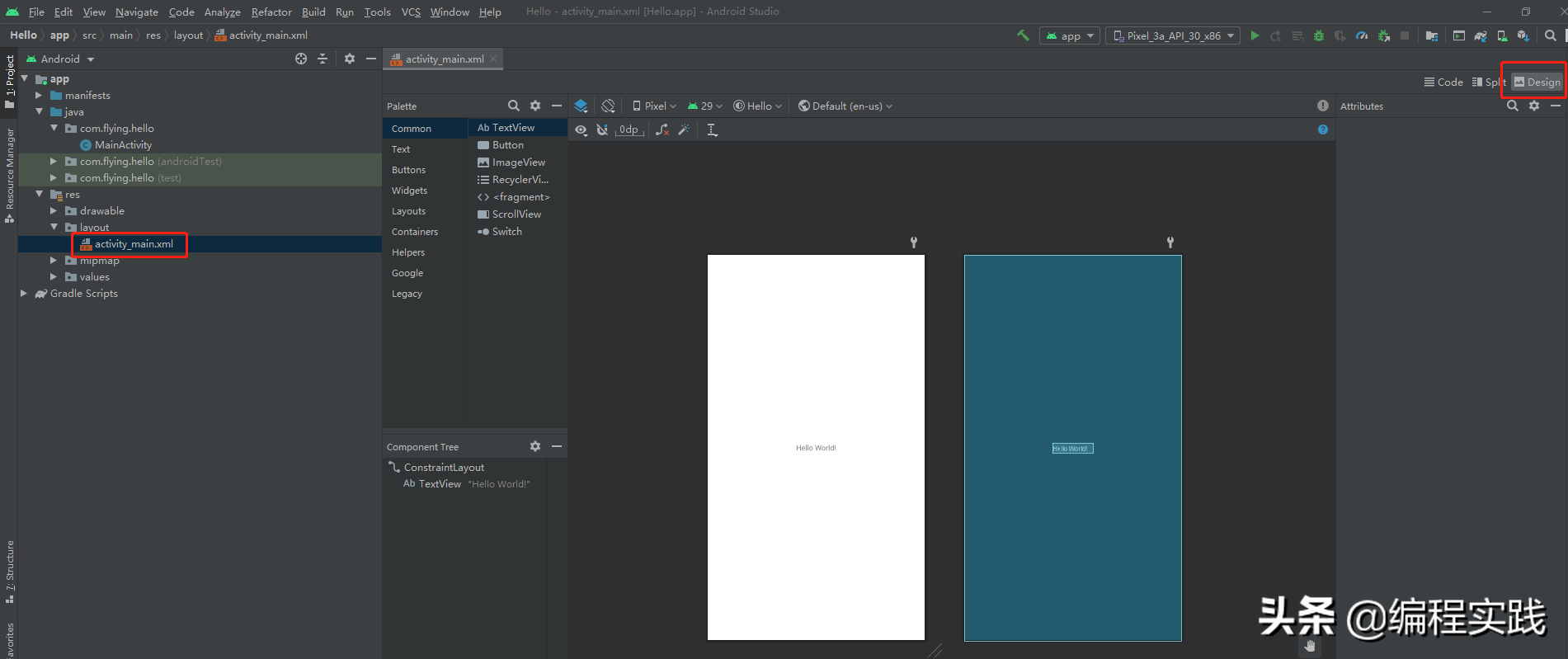The height and width of the screenshot is (659, 1568).
Task: Open SDK Manager toolbar icon
Action: (1523, 35)
